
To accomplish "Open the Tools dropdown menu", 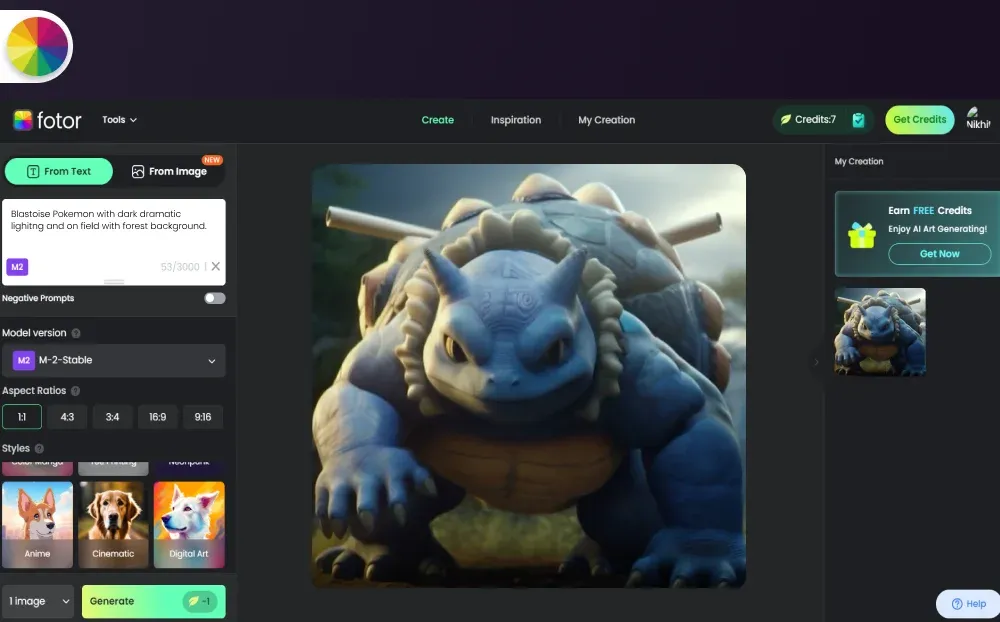I will pos(119,120).
